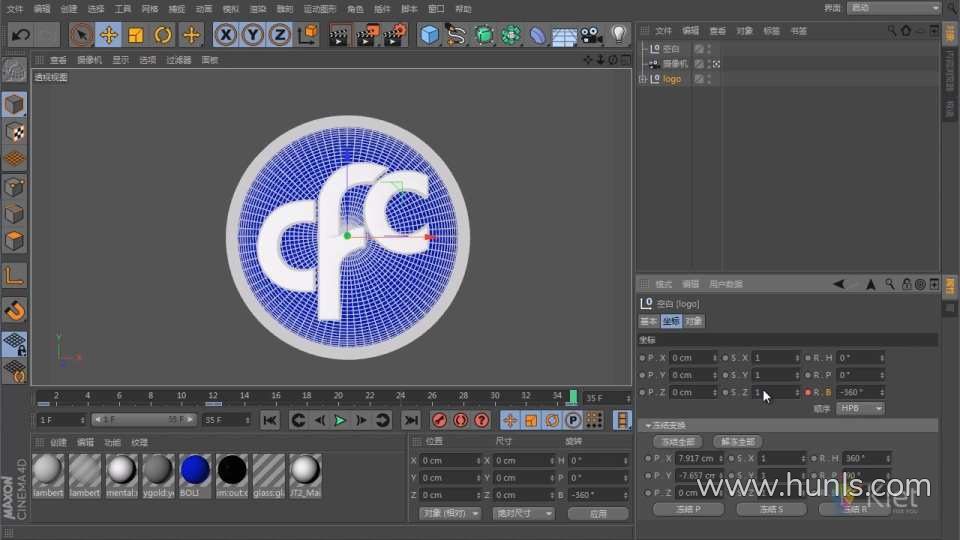Toggle Autokeying red button
Screen dimensions: 960x540
pos(460,420)
